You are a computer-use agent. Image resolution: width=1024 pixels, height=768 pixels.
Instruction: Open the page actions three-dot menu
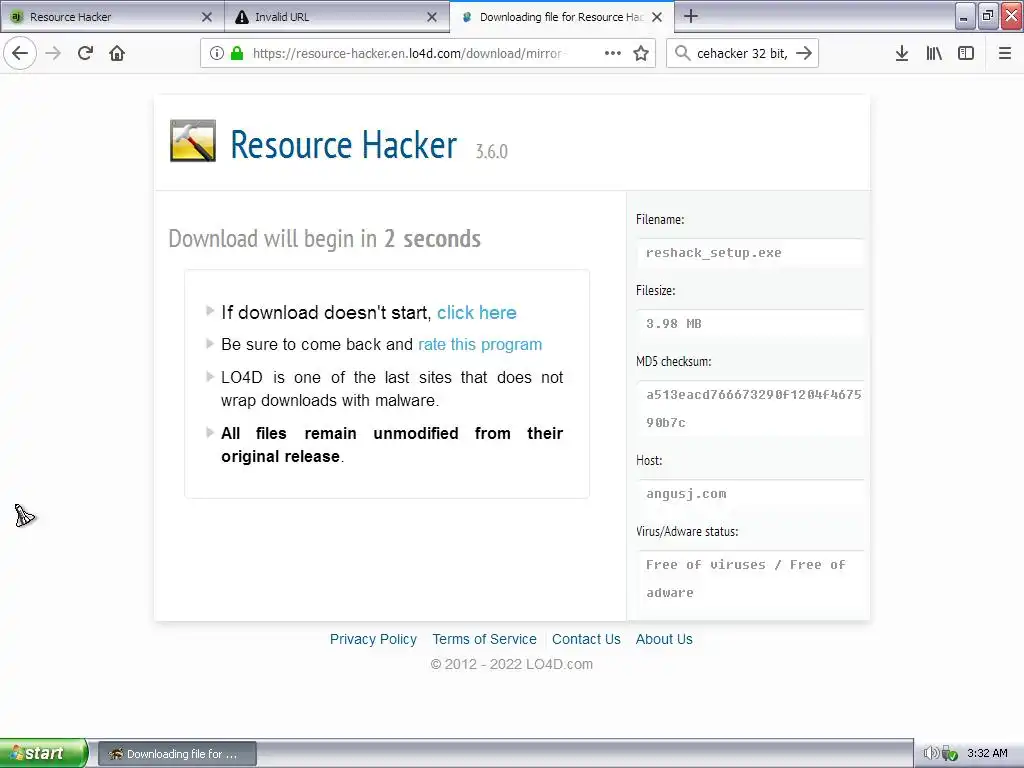[613, 54]
